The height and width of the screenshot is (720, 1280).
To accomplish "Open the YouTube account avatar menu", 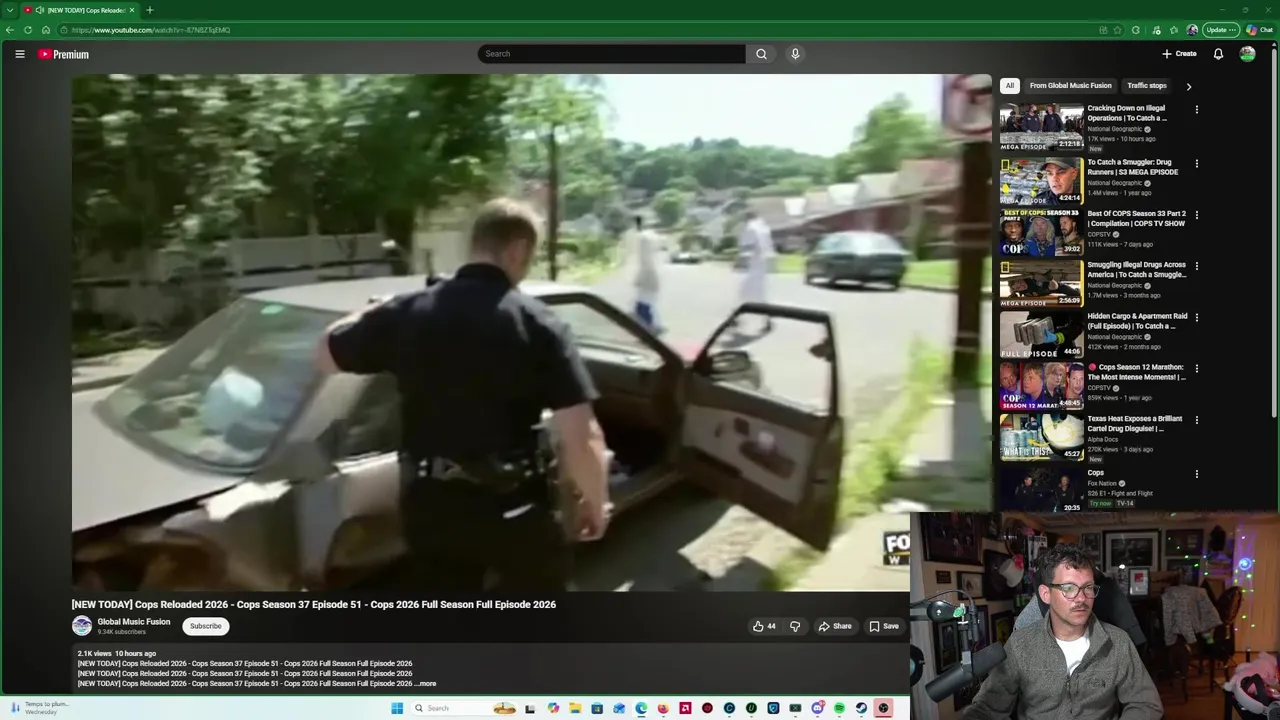I will [x=1247, y=54].
